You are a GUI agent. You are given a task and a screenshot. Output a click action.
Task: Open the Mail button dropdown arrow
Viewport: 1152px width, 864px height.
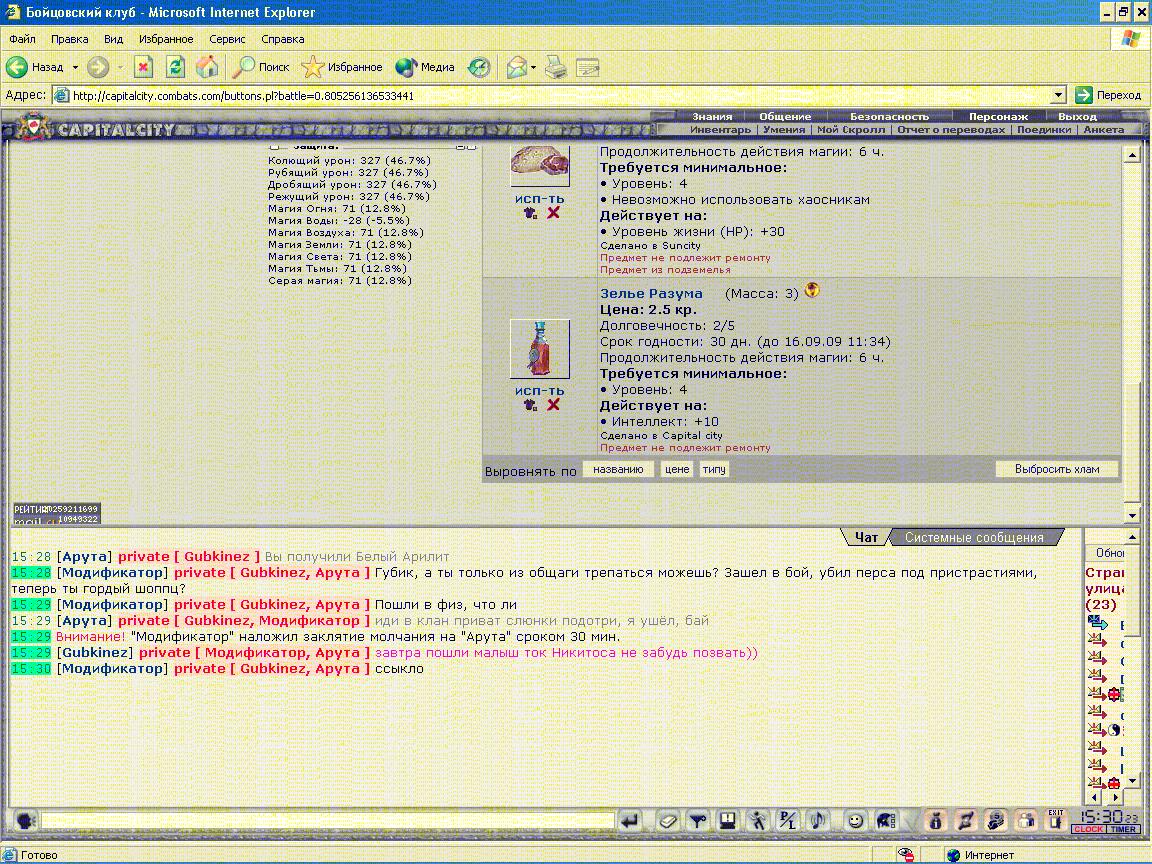click(533, 67)
